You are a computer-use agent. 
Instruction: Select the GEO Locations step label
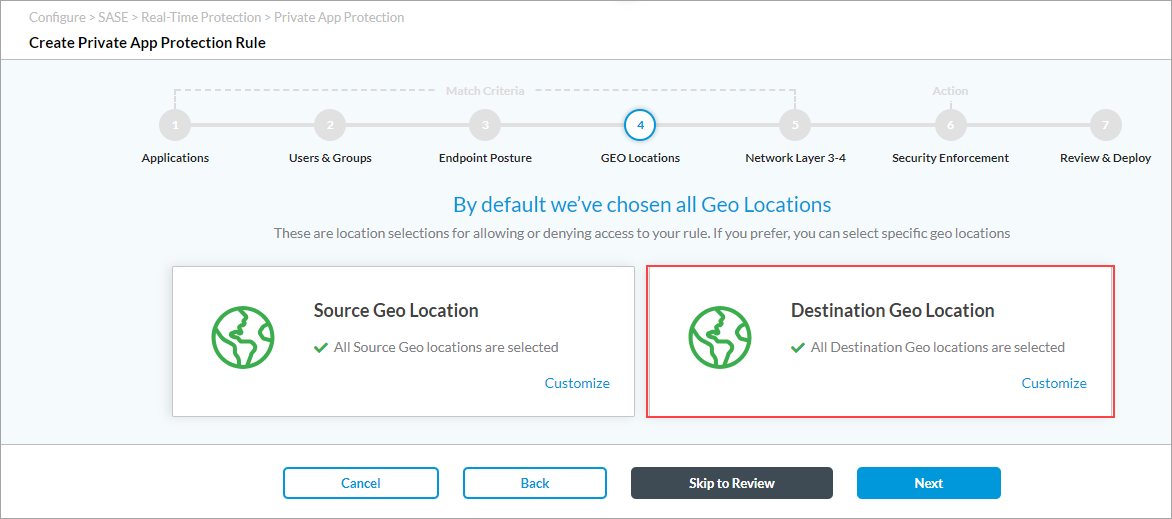[x=641, y=159]
